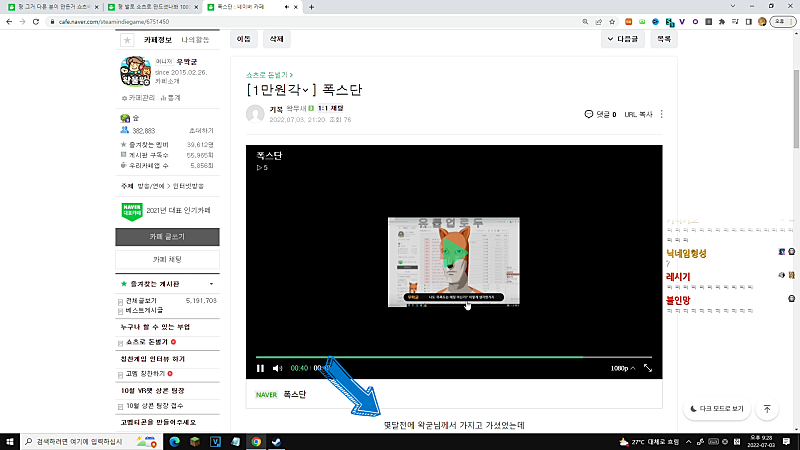This screenshot has width=800, height=450.
Task: Click the 이동 button above the post
Action: coord(244,39)
